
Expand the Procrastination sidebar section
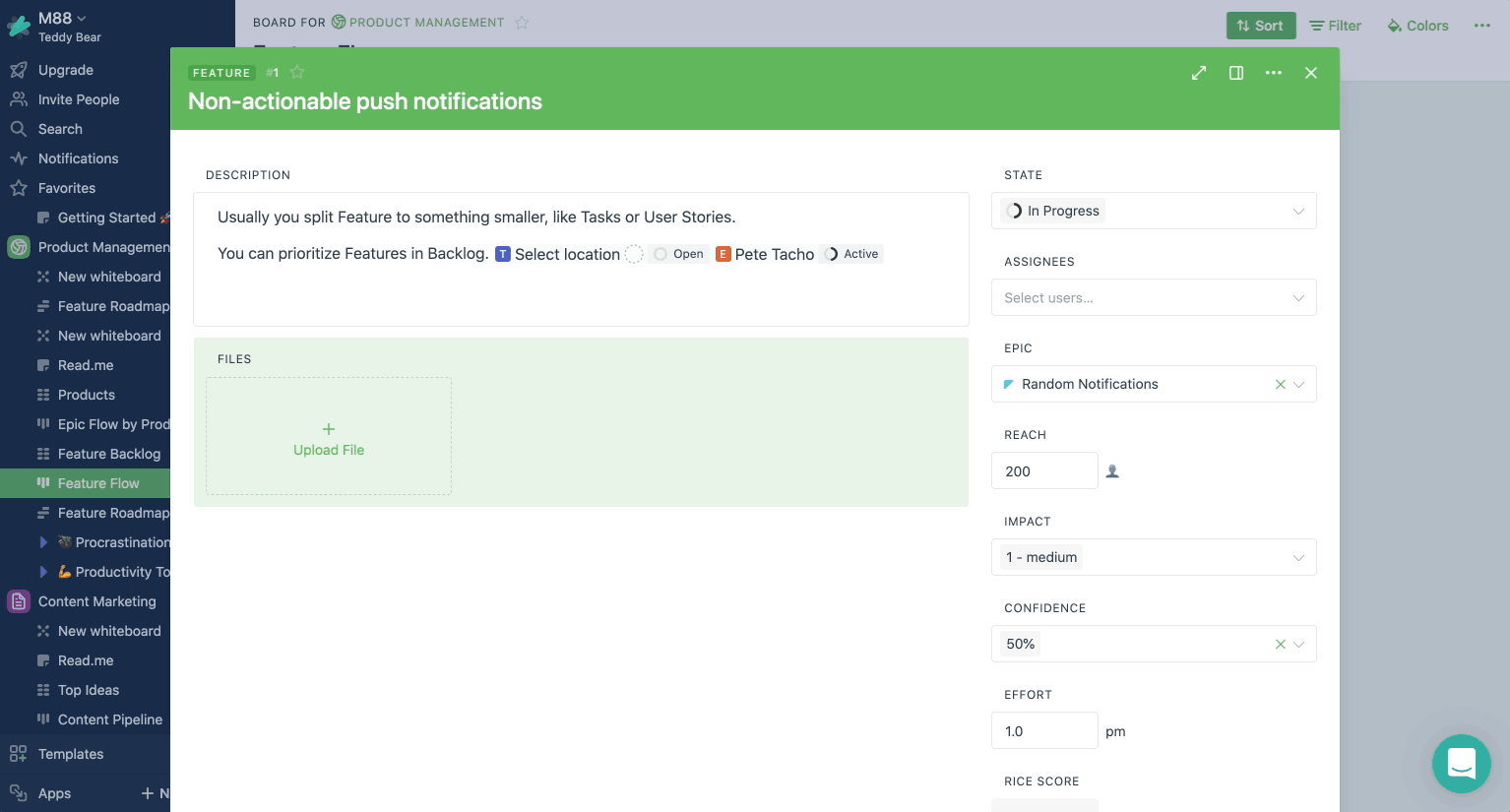pos(44,542)
